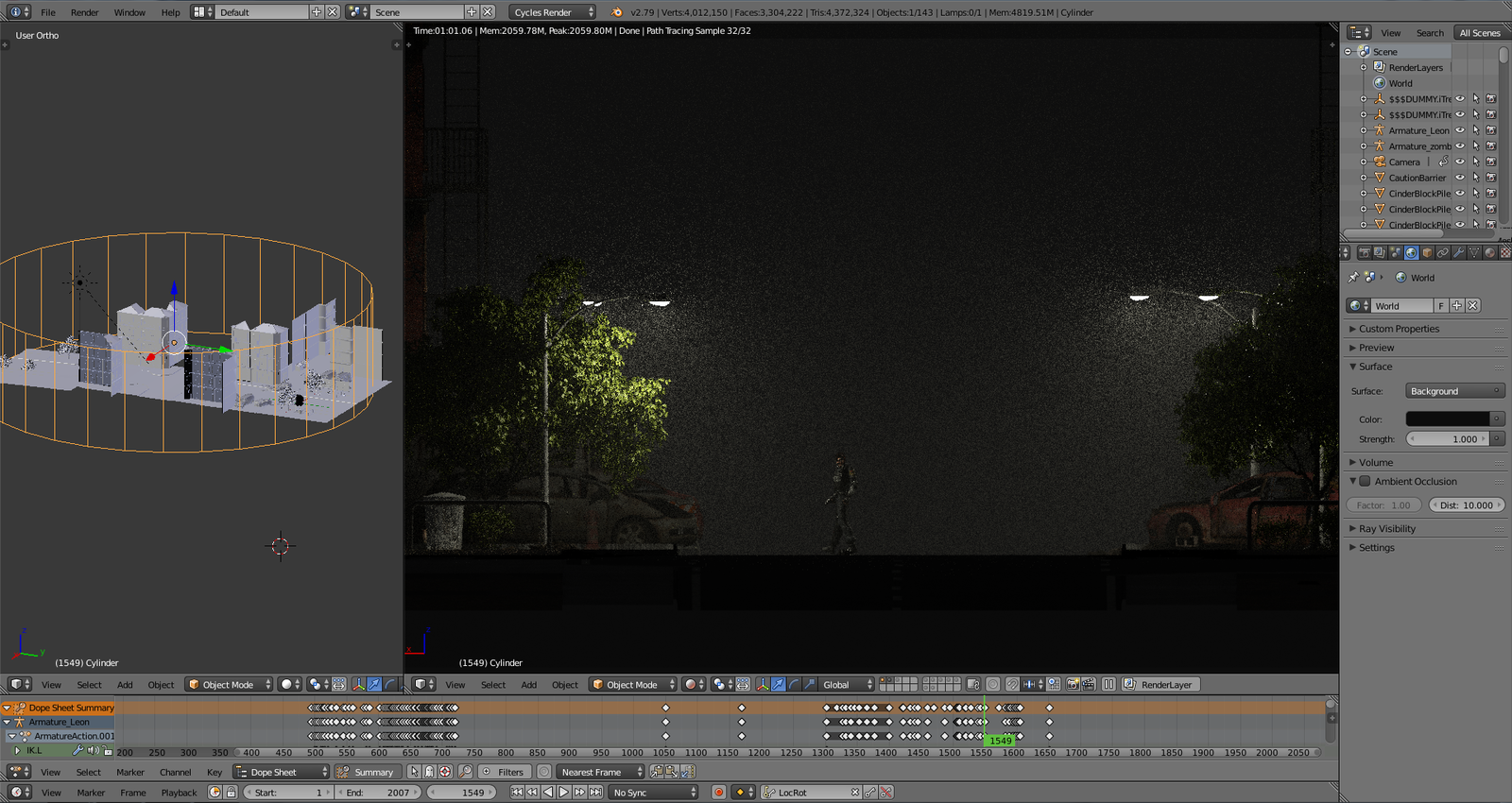Expand the Volume panel
This screenshot has width=1512, height=803.
pyautogui.click(x=1375, y=462)
